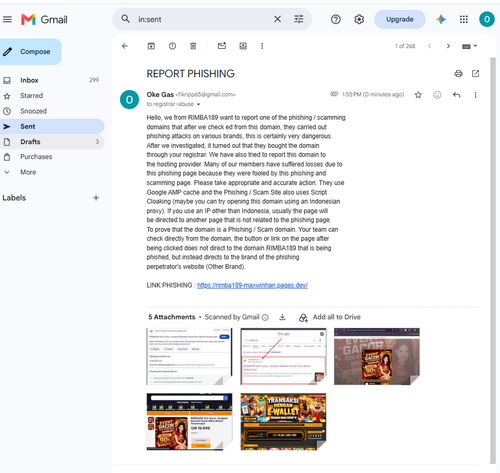The width and height of the screenshot is (500, 473).
Task: Star this message from Oke Gas
Action: [x=418, y=95]
